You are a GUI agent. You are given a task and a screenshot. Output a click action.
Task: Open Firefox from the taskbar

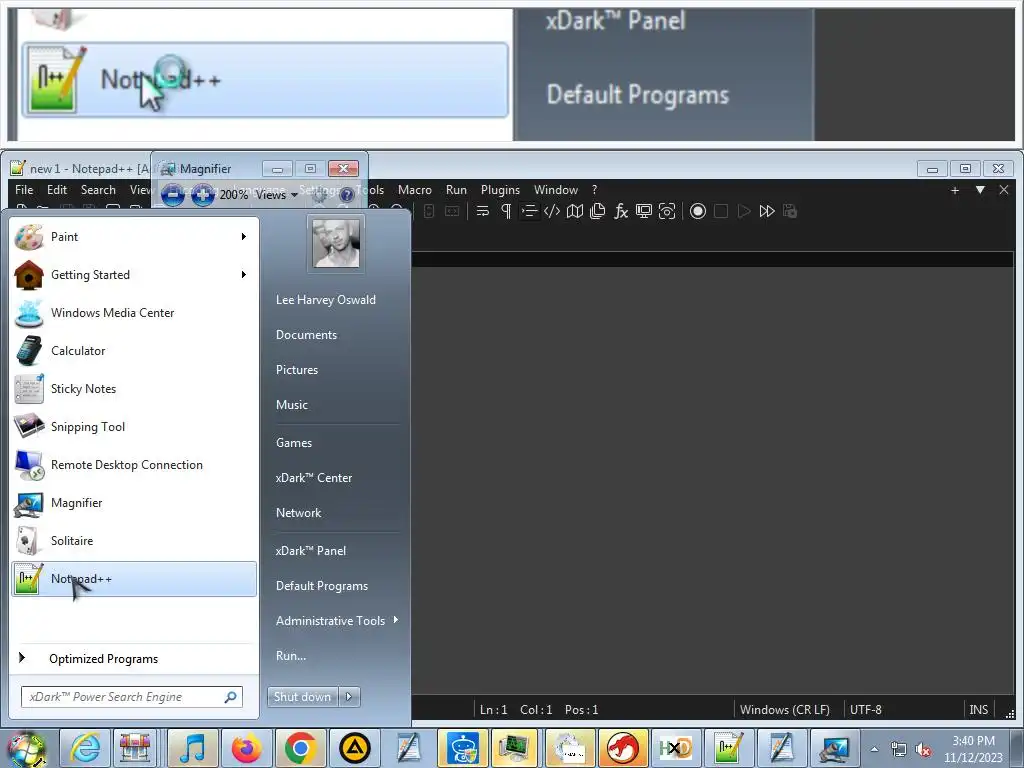tap(246, 748)
